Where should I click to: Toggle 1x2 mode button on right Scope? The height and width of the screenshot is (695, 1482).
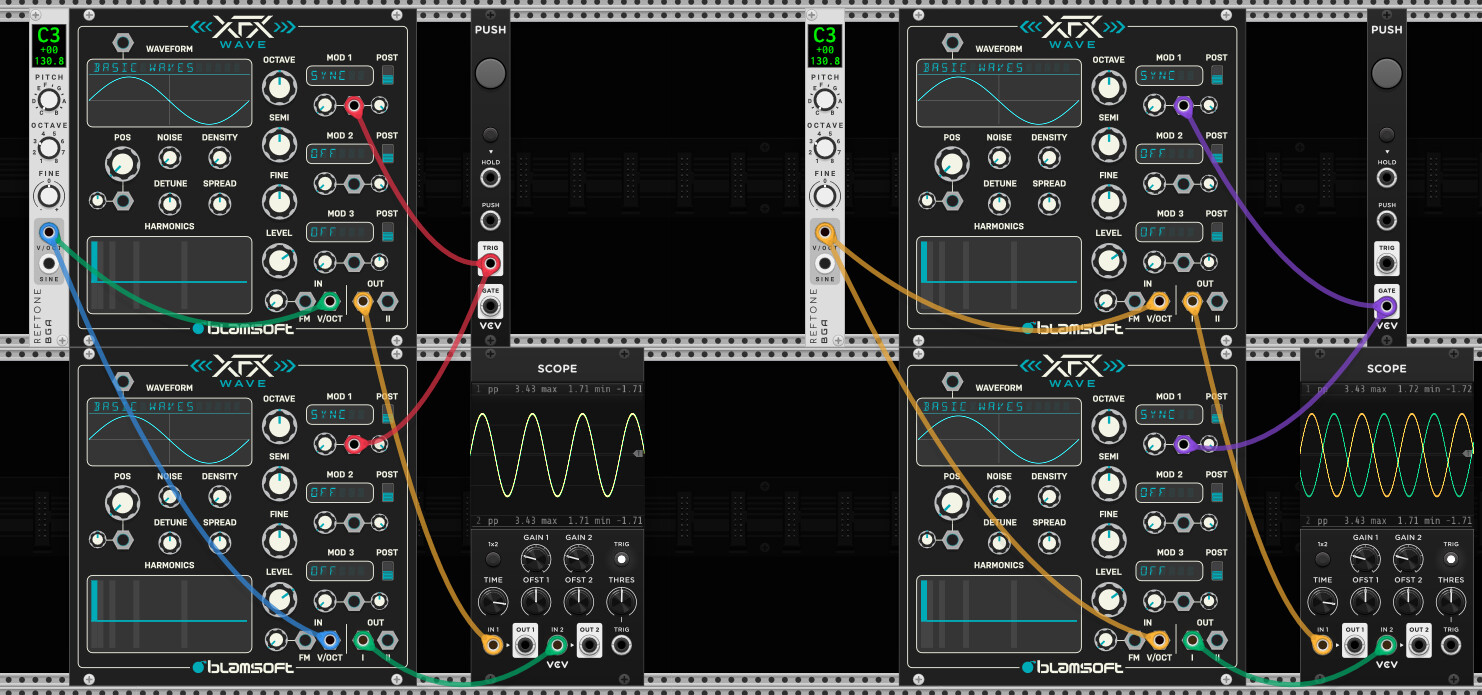1323,560
